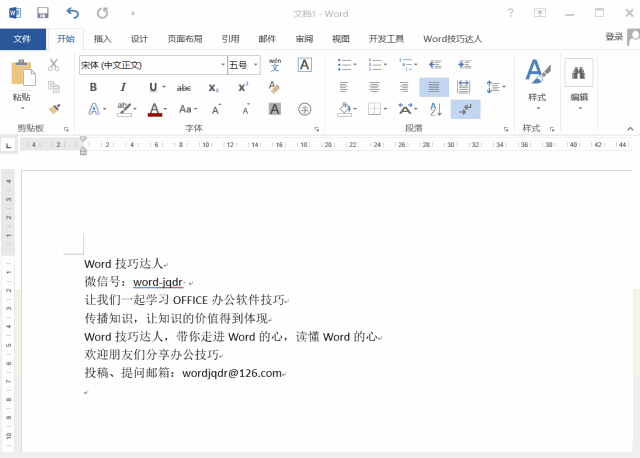Click the distributed alignment icon
Viewport: 640px width, 458px height.
point(464,87)
